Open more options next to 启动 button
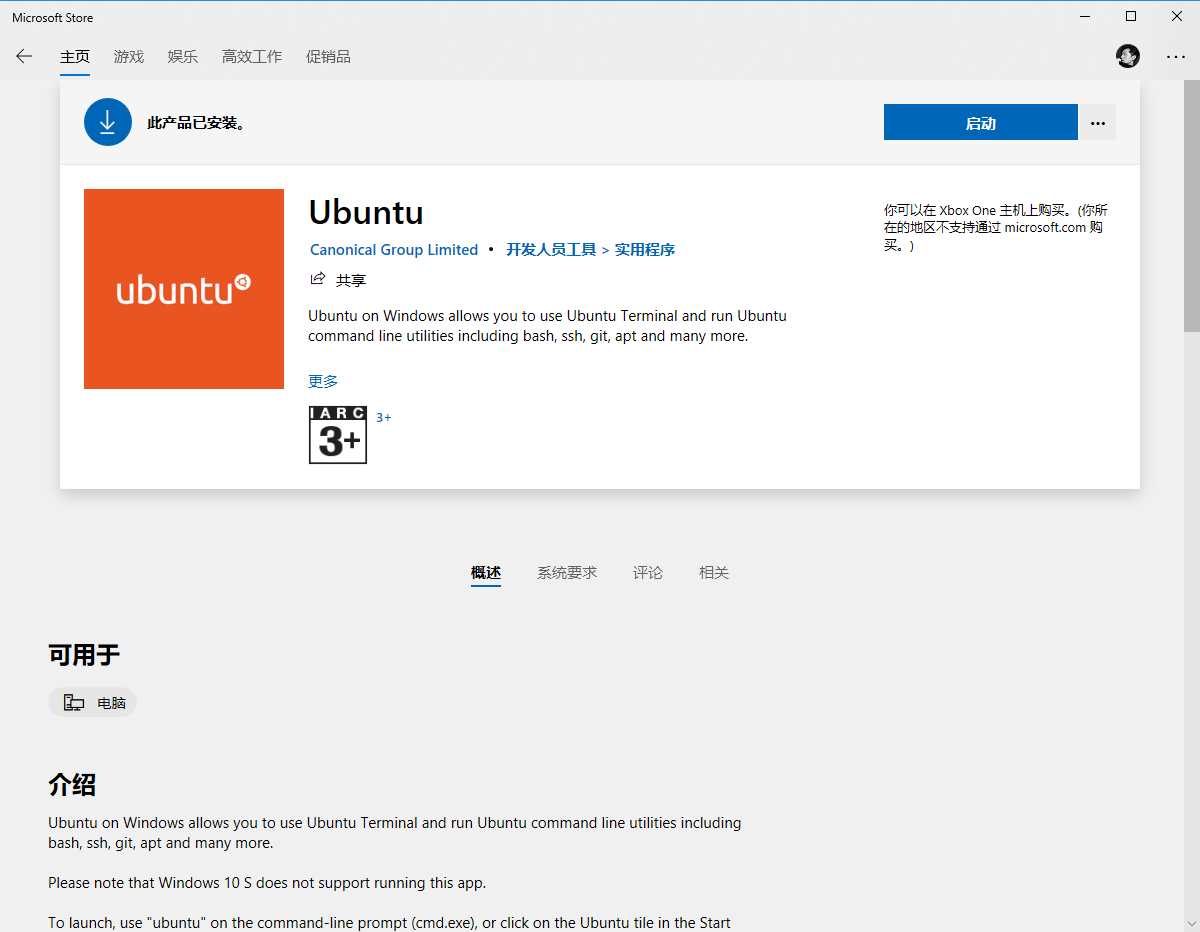1200x932 pixels. (x=1098, y=123)
